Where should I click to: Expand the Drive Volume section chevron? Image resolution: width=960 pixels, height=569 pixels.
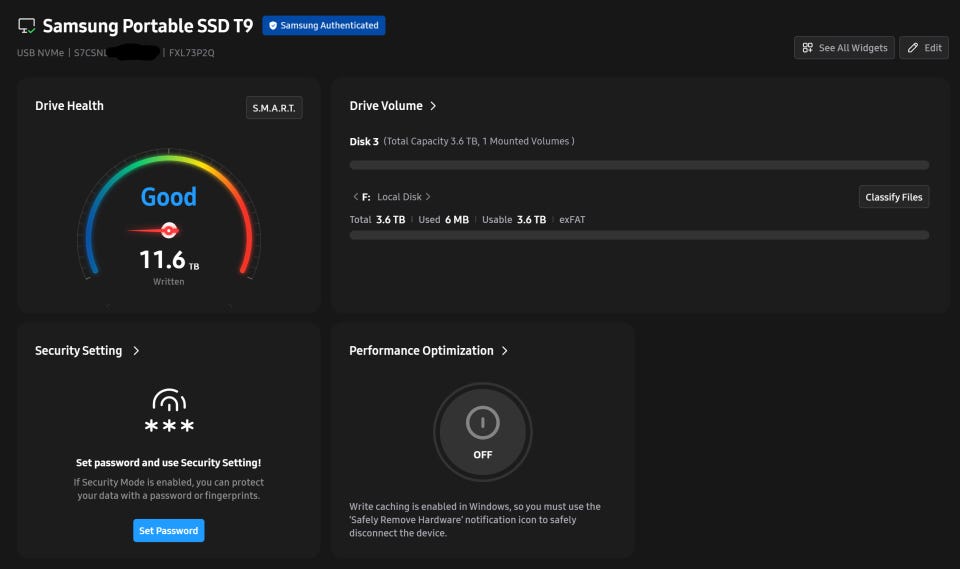tap(433, 106)
